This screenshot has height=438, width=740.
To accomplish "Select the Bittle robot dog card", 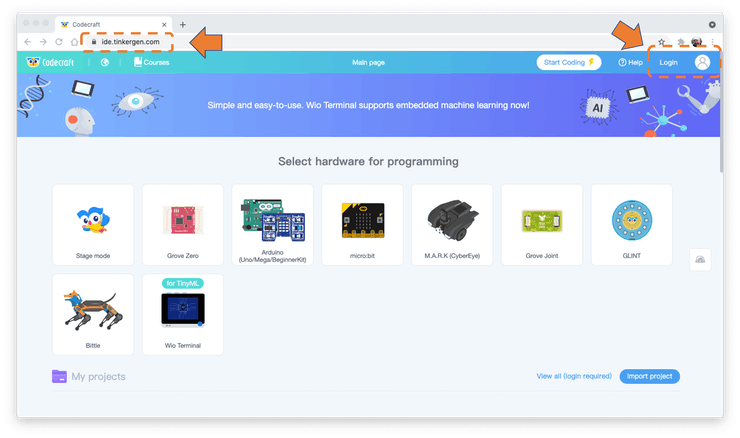I will [93, 314].
